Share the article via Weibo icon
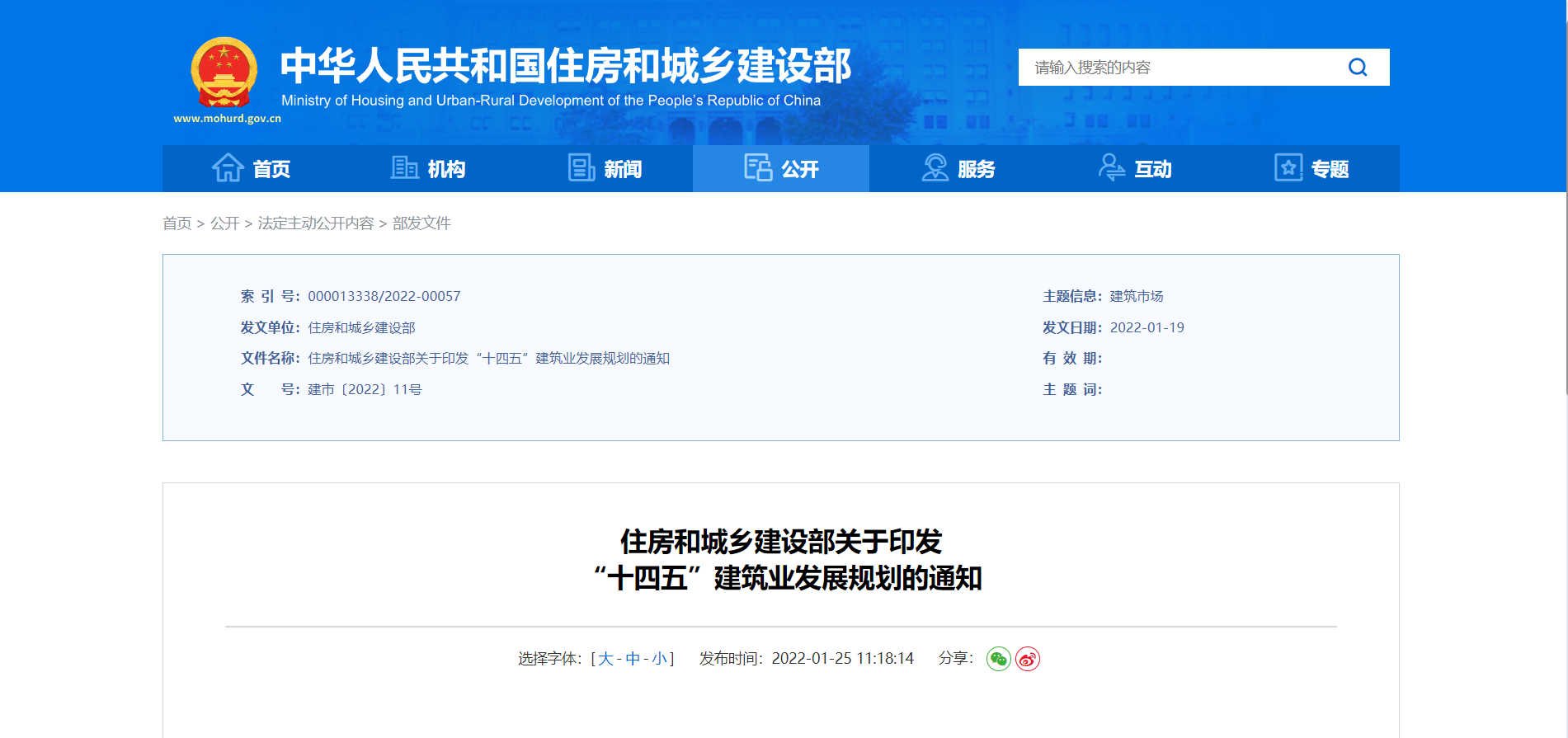 click(1027, 659)
